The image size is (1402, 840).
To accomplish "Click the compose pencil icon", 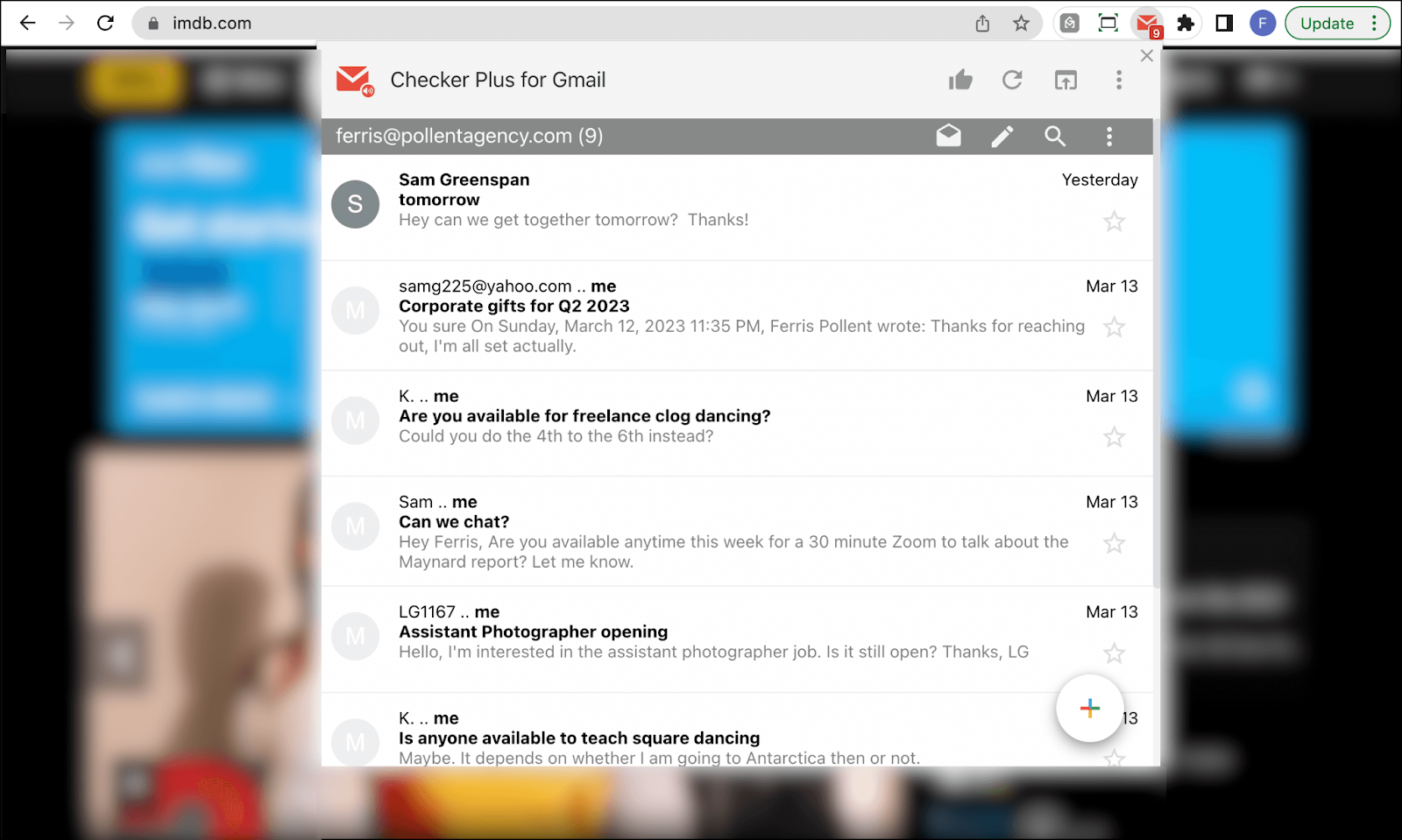I will (1002, 136).
